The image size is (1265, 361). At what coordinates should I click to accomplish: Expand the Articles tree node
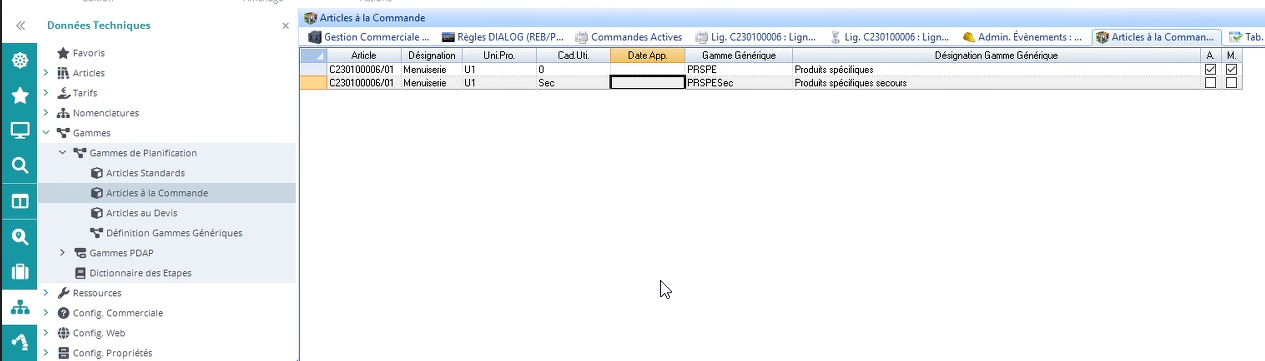pyautogui.click(x=46, y=73)
